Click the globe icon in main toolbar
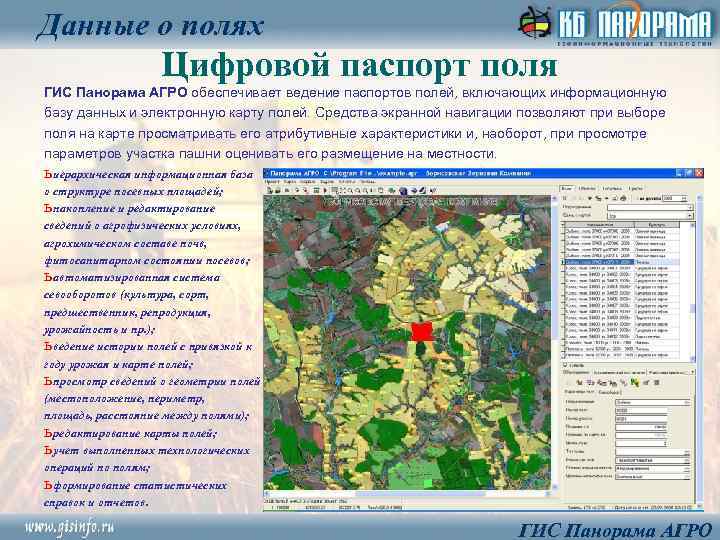Viewport: 720px width, 540px height. coord(403,191)
